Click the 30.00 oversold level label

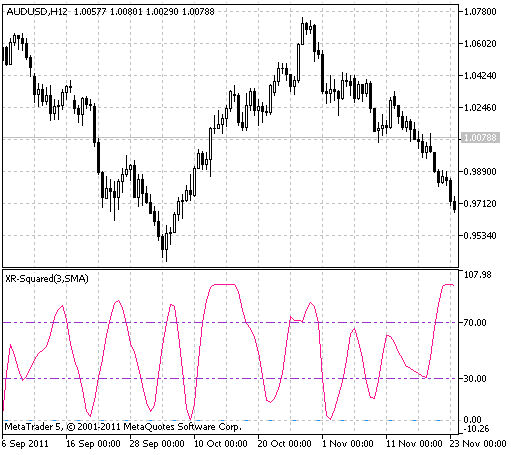475,378
